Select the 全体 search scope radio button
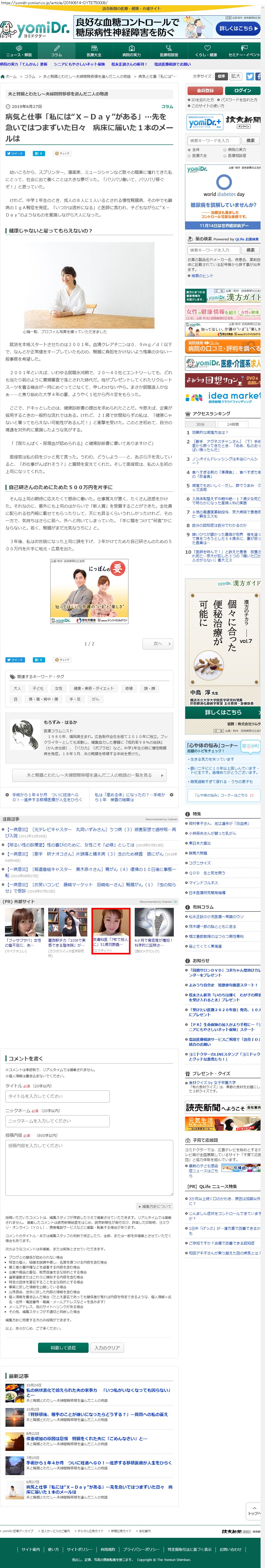Screen dimensions: 265x1568 point(190,150)
